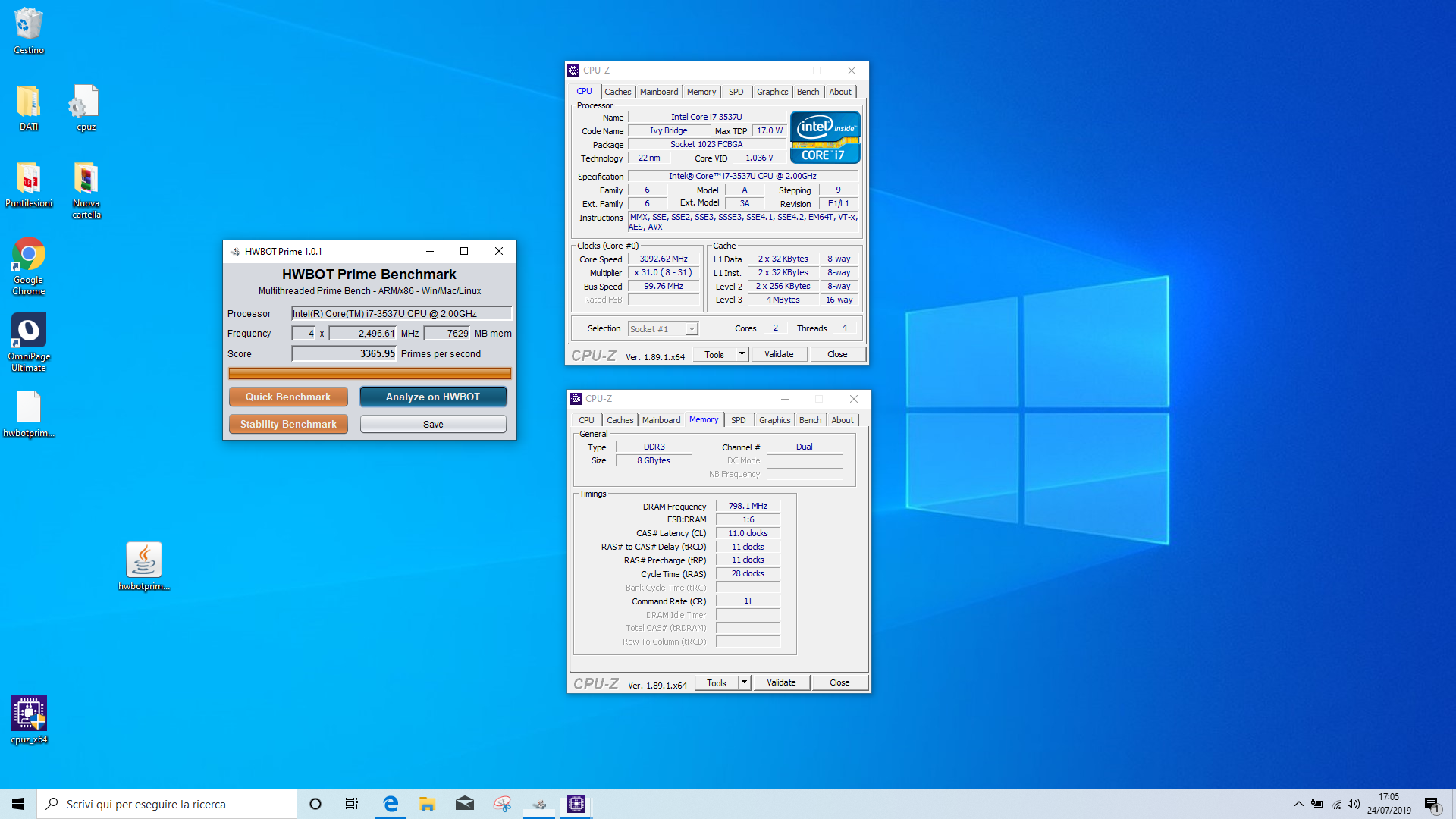Open the Cestino recycle bin icon
Viewport: 1456px width, 819px height.
coord(29,30)
